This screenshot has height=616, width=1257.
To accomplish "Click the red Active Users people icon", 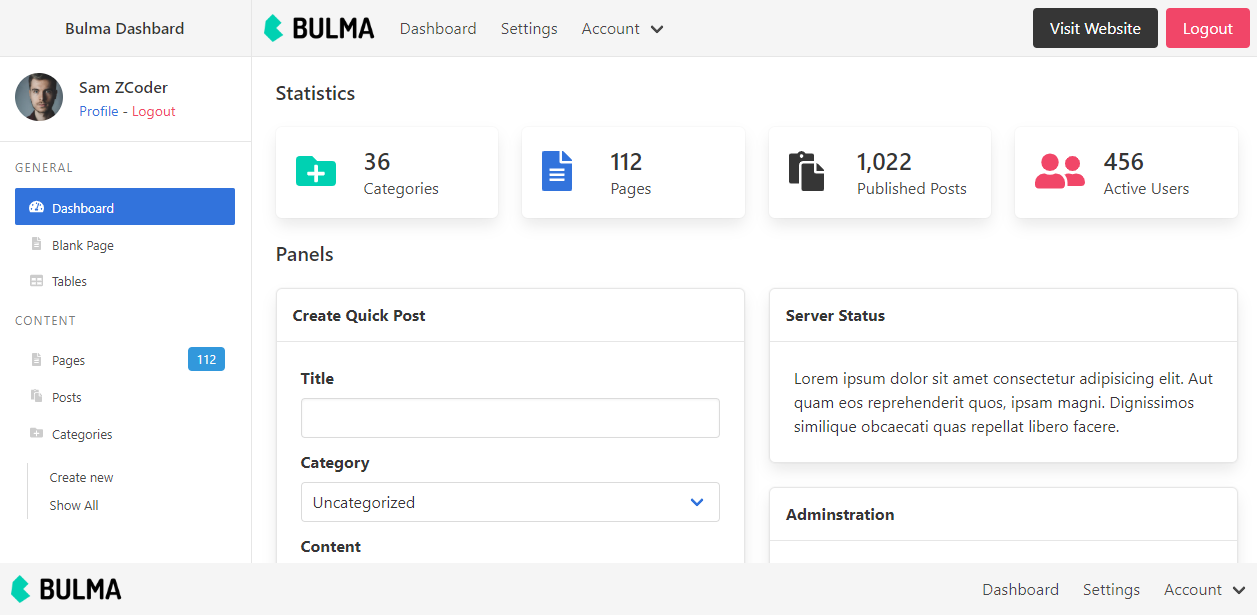I will [1060, 171].
